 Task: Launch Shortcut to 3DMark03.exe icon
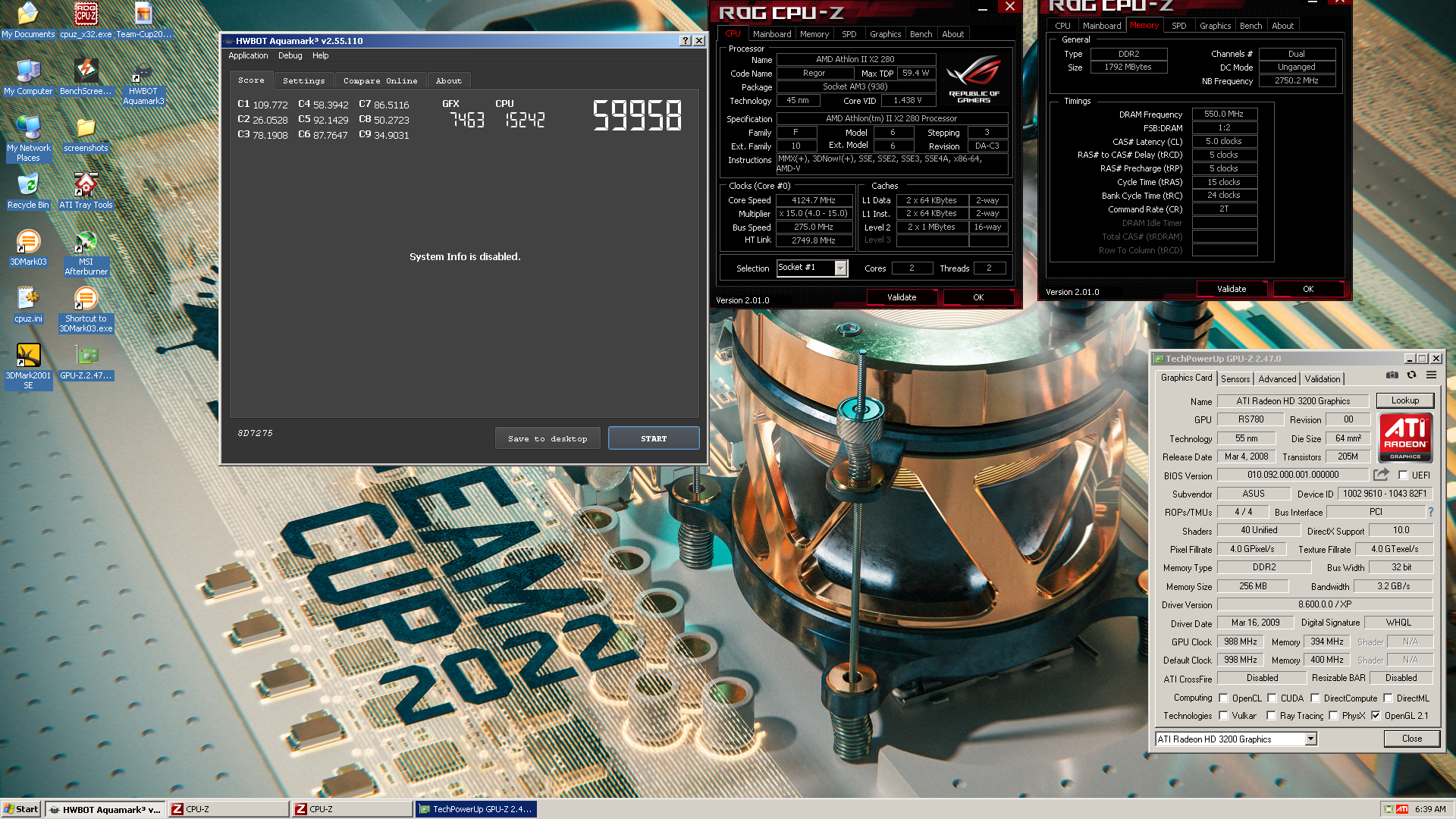tap(86, 309)
